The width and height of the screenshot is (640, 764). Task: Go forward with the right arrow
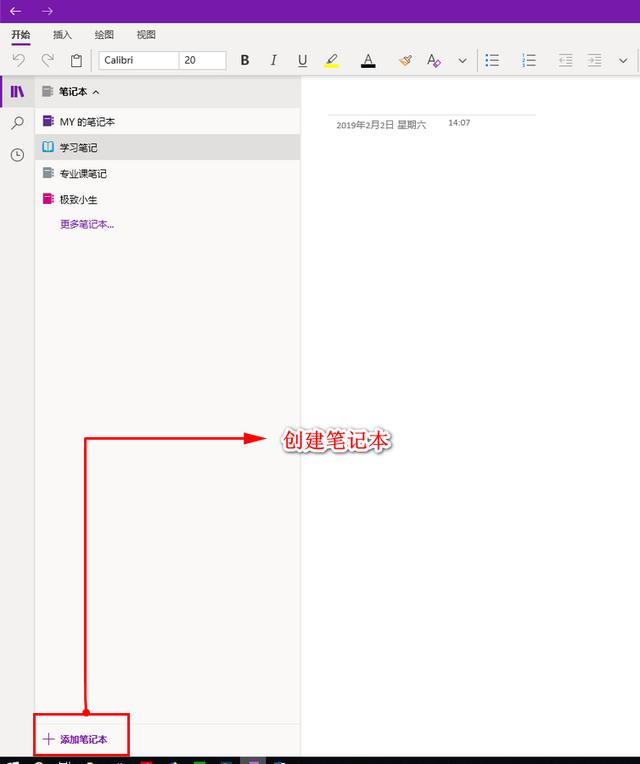click(47, 11)
